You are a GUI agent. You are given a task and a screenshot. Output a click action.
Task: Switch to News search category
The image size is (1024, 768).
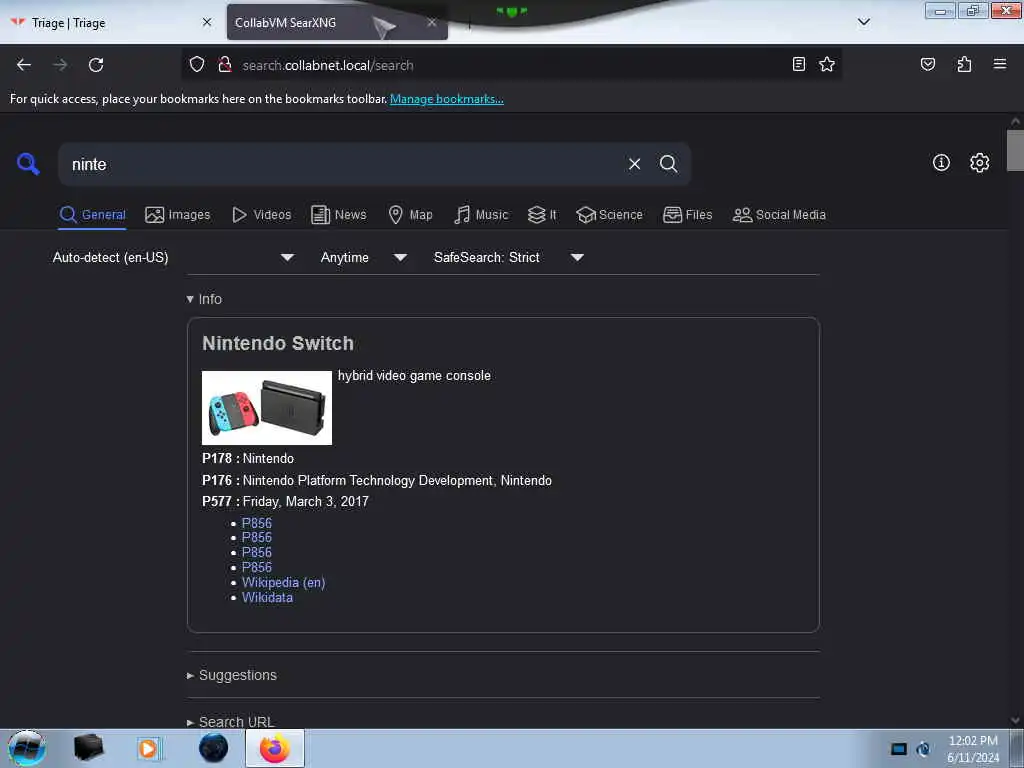tap(339, 215)
